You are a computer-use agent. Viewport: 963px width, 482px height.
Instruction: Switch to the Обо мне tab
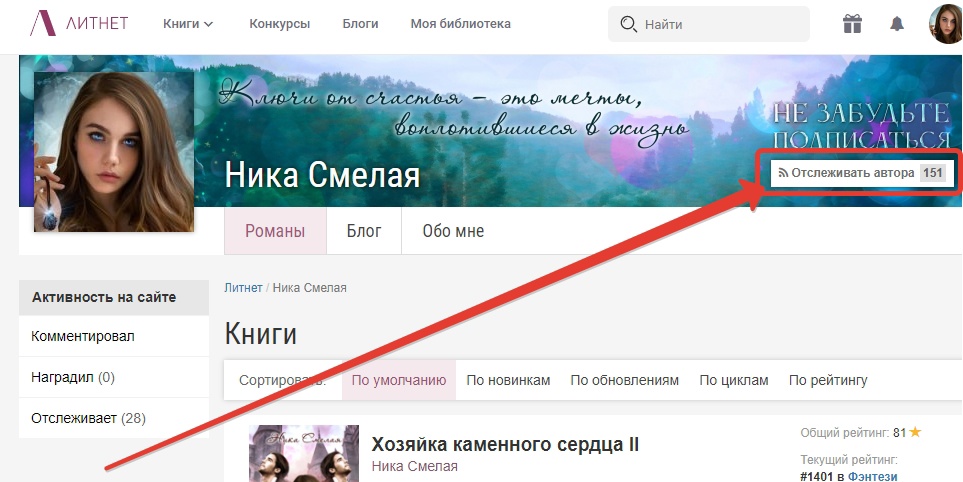coord(453,231)
